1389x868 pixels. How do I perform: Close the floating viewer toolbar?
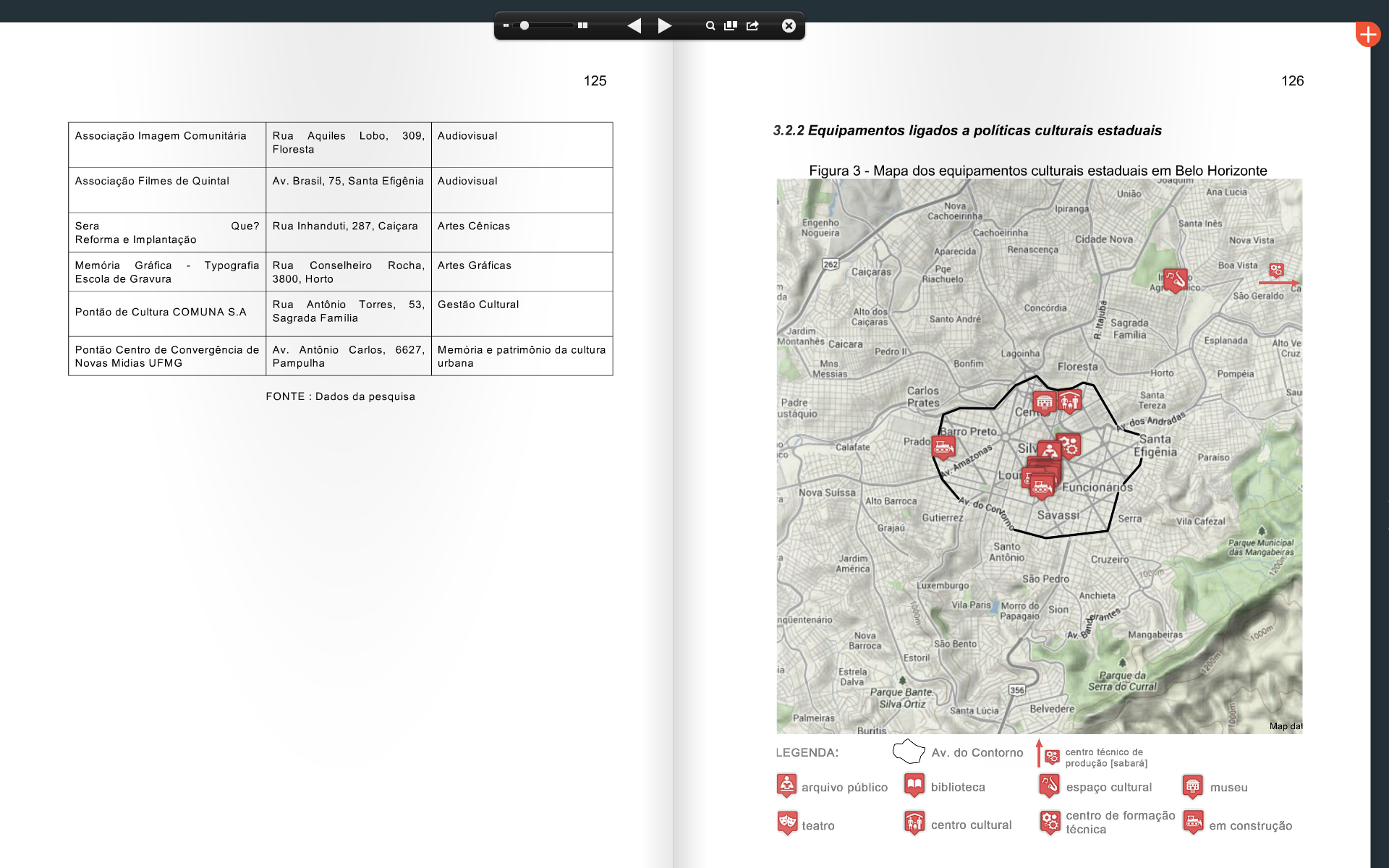(x=789, y=26)
